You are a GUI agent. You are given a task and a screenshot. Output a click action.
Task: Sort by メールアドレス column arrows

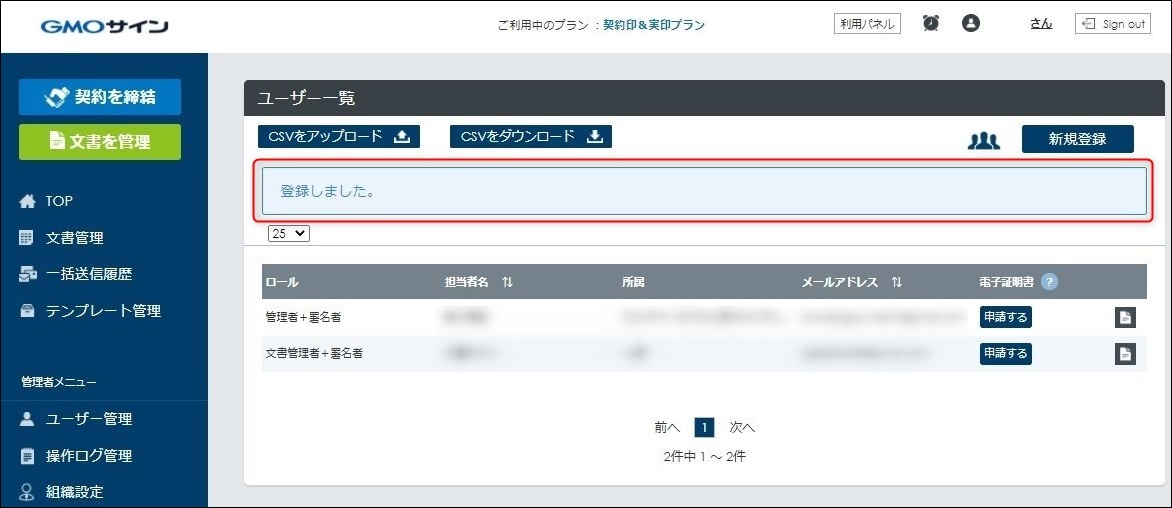896,283
